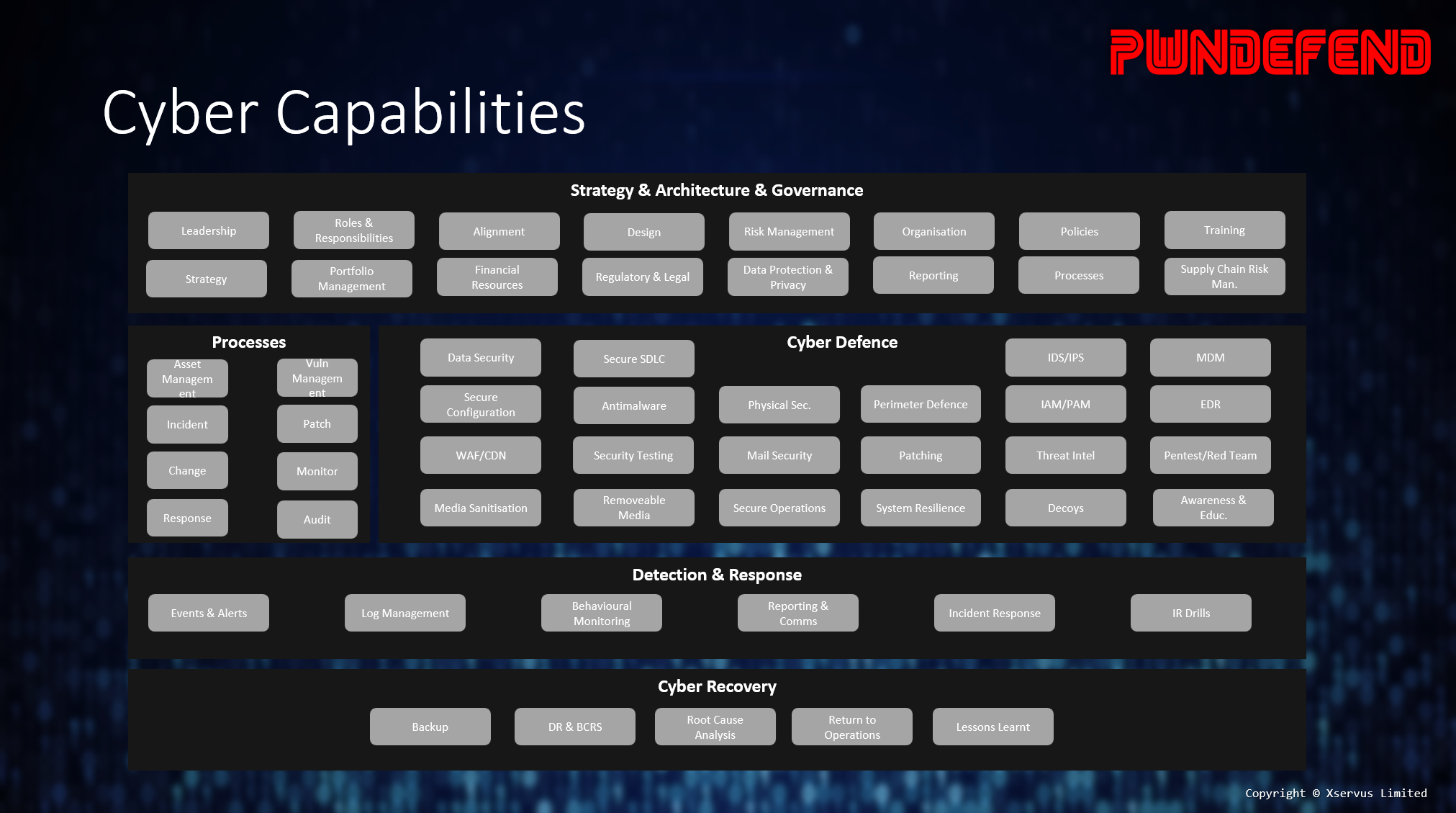Click the Lessons Learnt recovery block

click(993, 726)
